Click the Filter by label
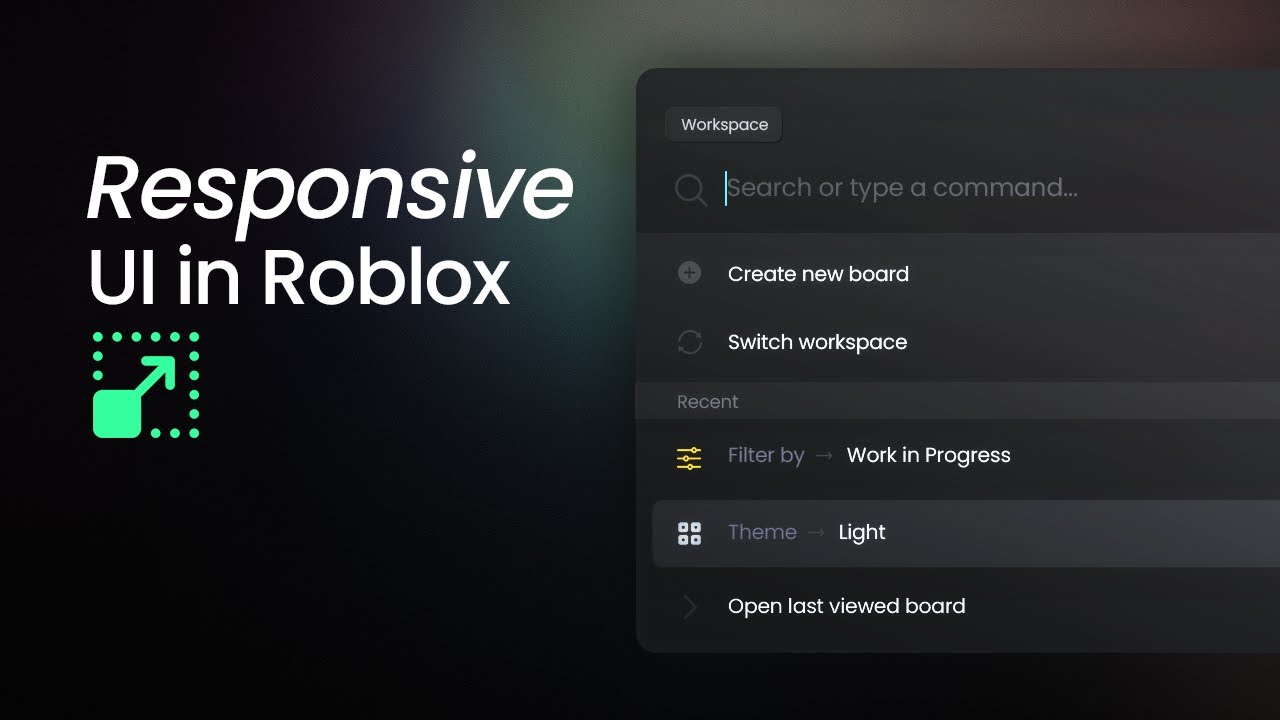 (766, 456)
